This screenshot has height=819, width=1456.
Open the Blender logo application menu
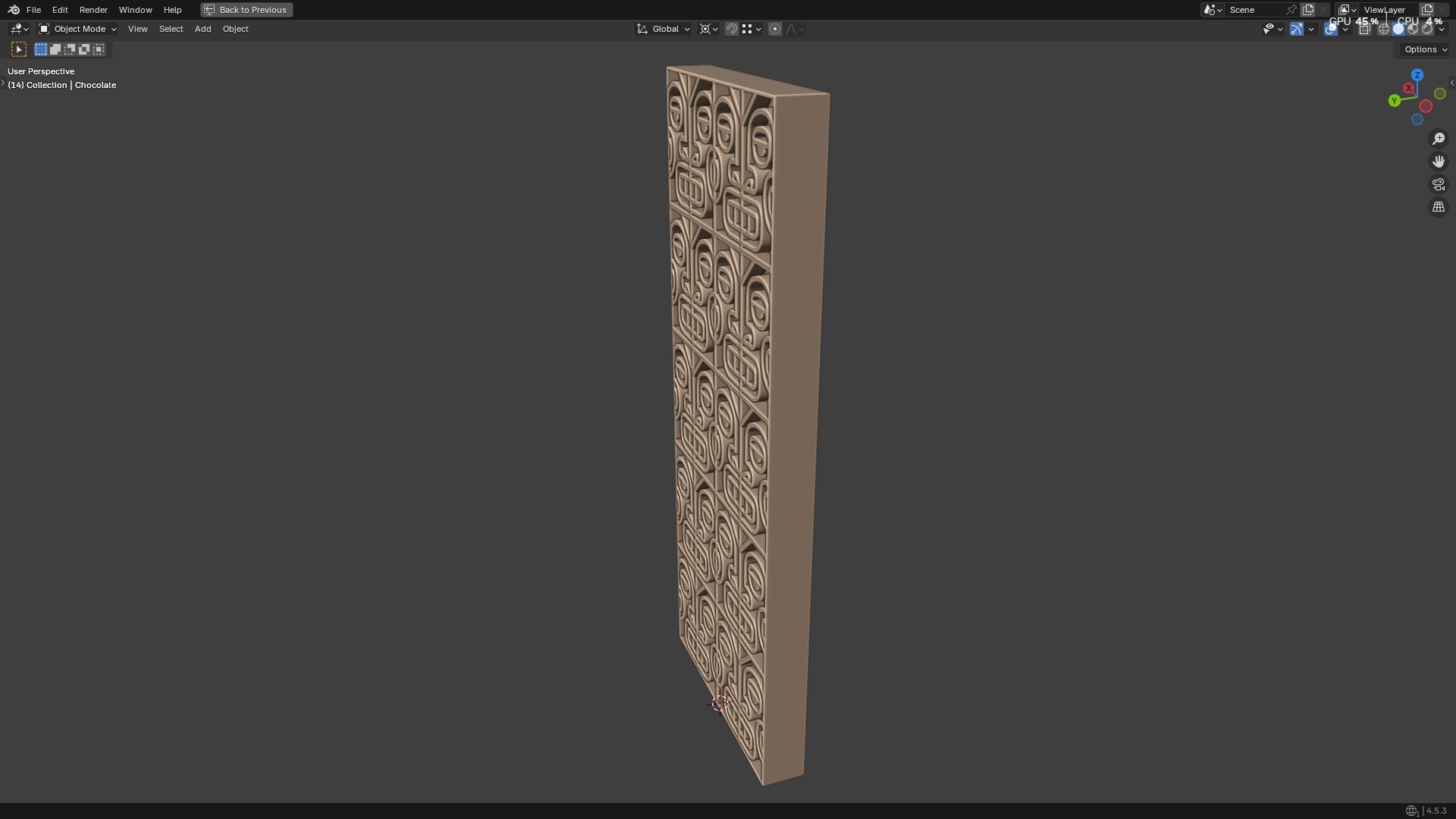point(13,10)
